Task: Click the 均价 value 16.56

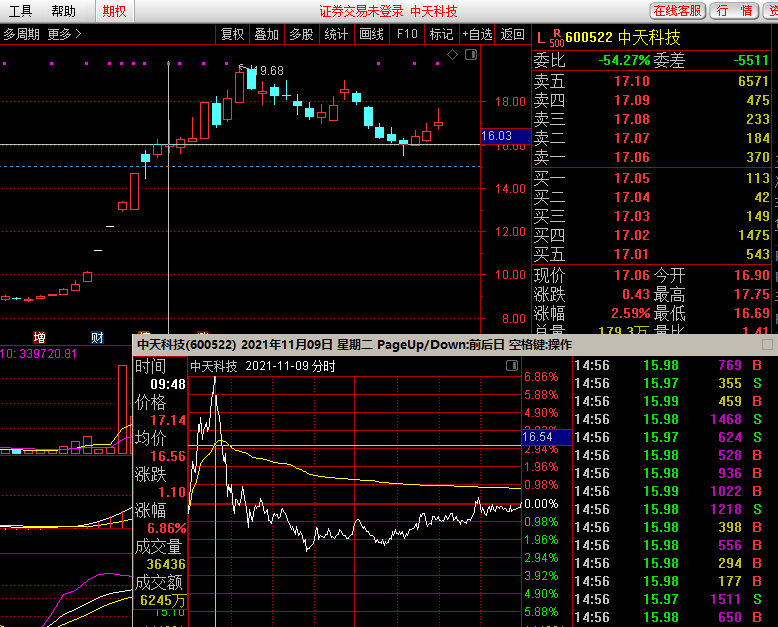Action: [x=168, y=456]
